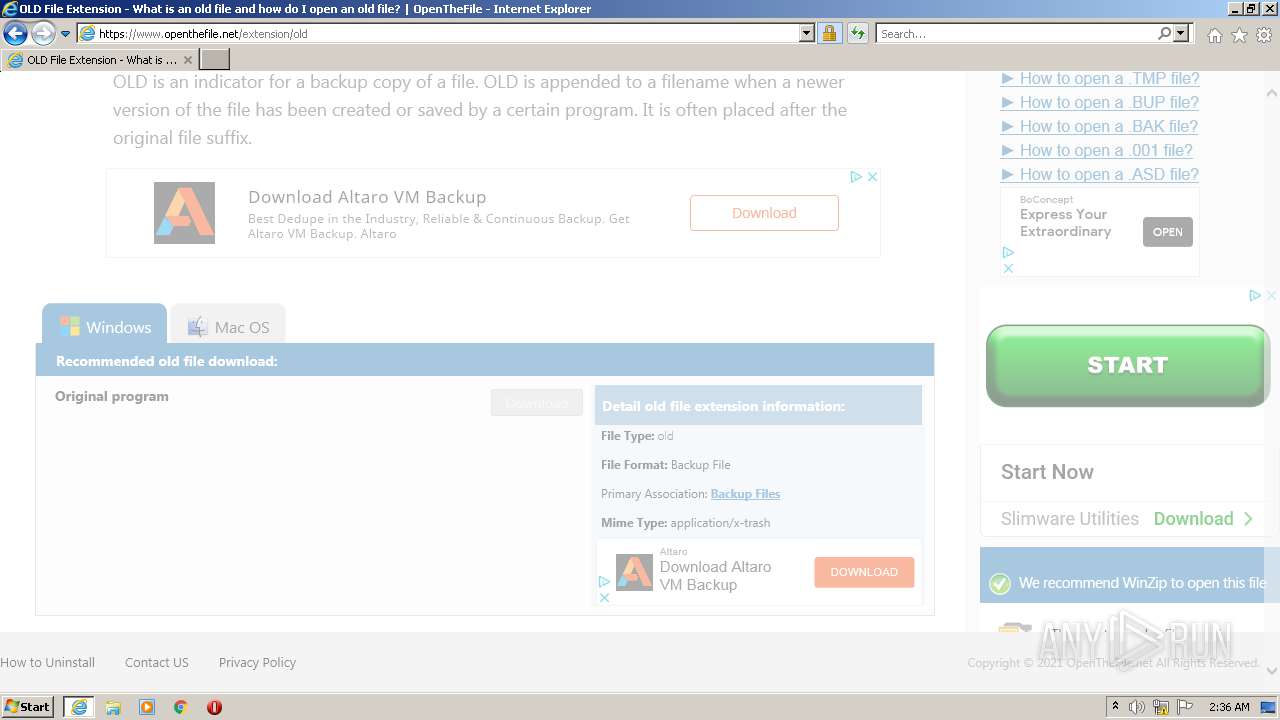View the security lock icon report

point(829,33)
